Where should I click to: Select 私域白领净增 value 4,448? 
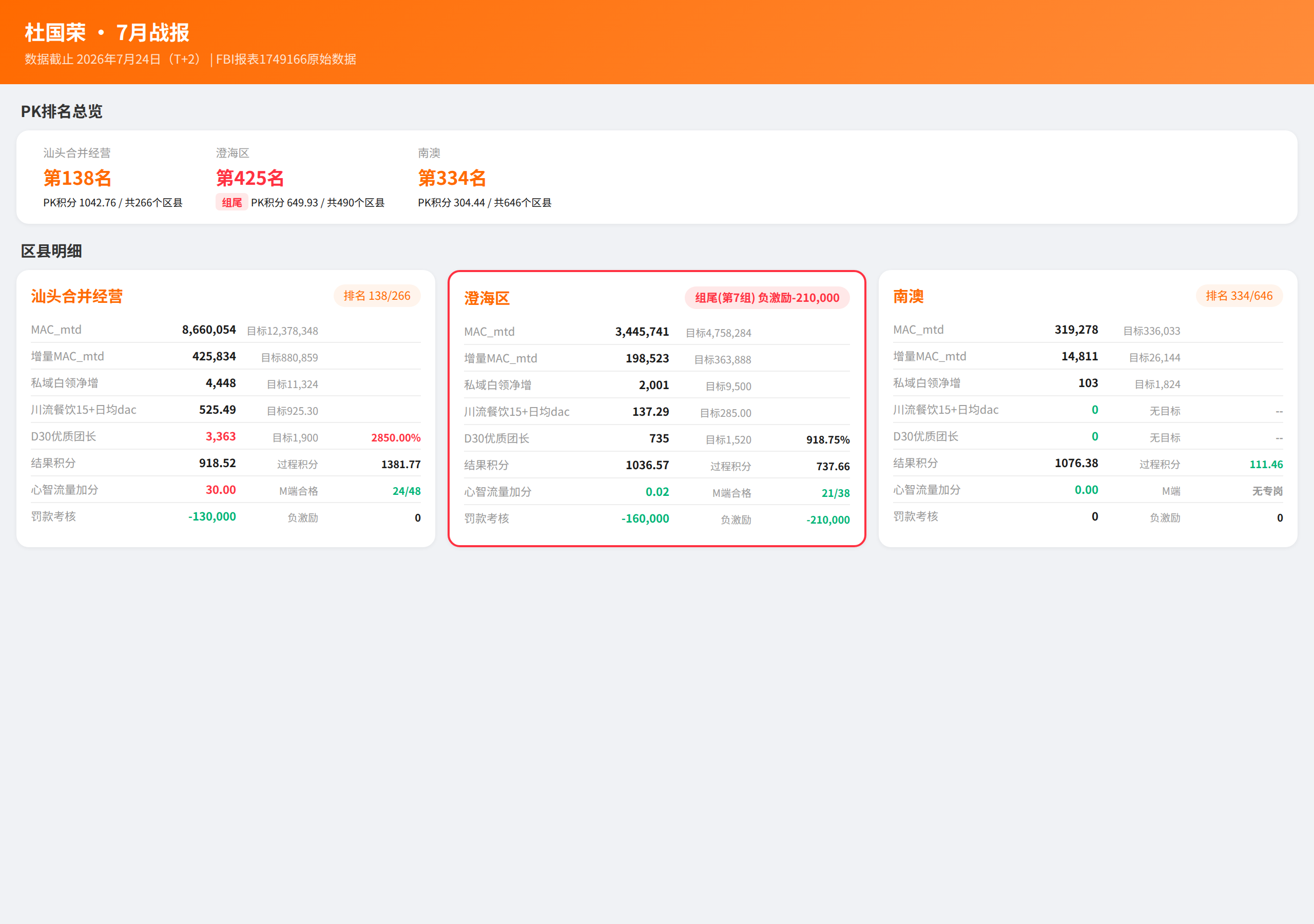[221, 383]
